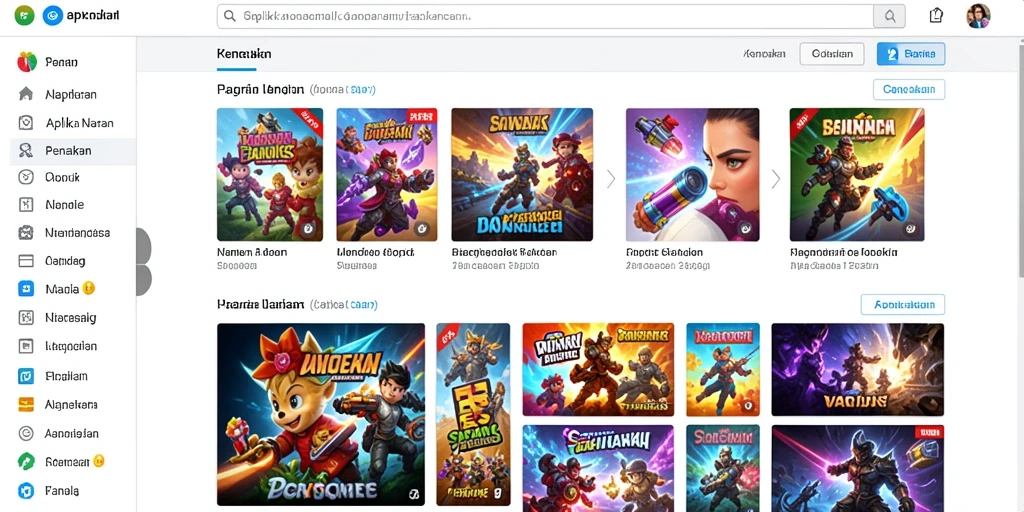
Task: Select the Penakan sidebar icon
Action: [26, 151]
